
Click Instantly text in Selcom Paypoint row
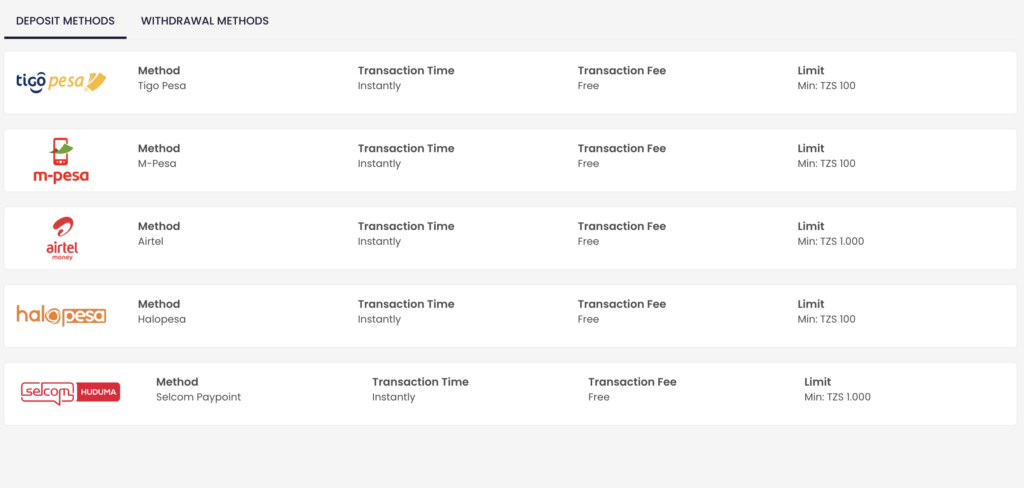coord(394,397)
